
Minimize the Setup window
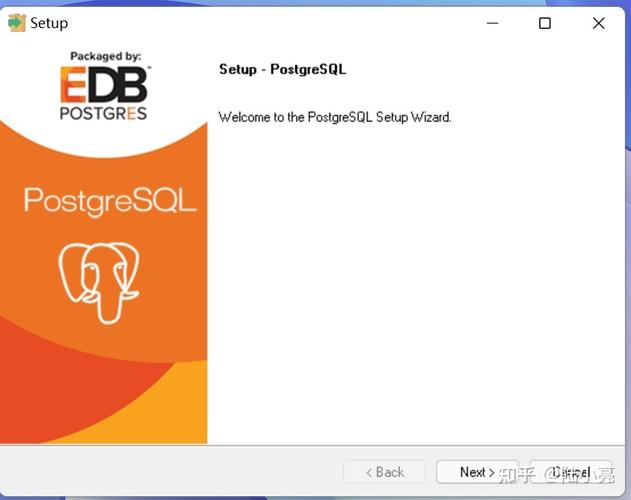click(x=493, y=23)
